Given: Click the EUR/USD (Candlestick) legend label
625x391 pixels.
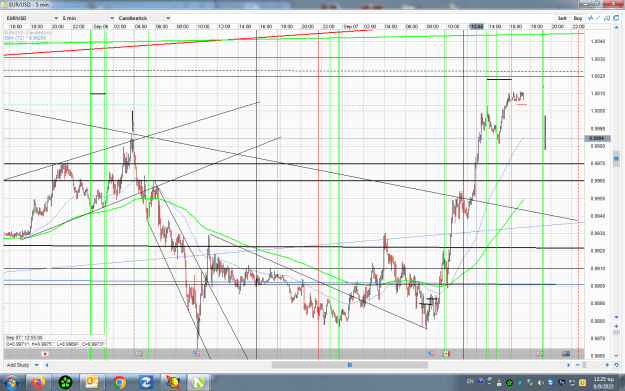Looking at the screenshot, I should pyautogui.click(x=28, y=33).
